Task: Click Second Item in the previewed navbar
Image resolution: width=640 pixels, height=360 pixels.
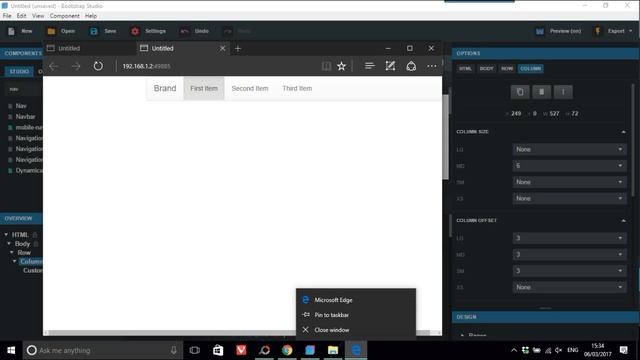Action: click(x=250, y=88)
